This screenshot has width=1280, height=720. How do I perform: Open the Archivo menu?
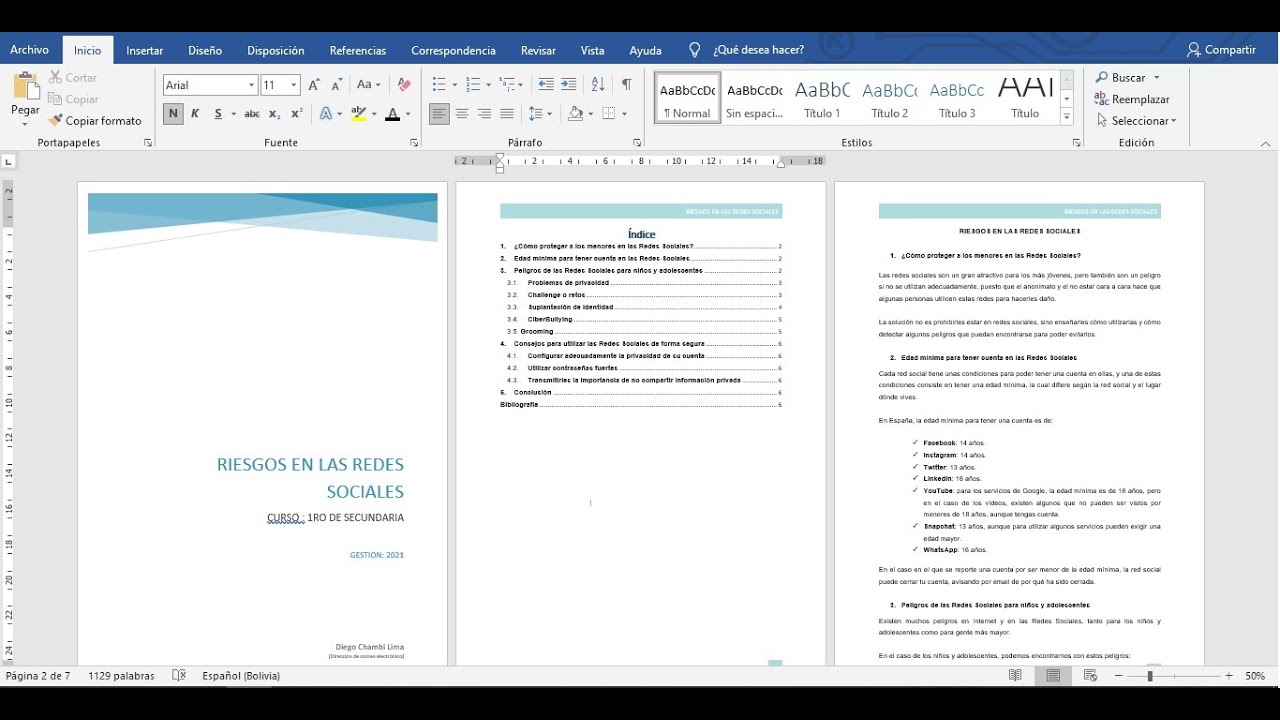pos(30,50)
